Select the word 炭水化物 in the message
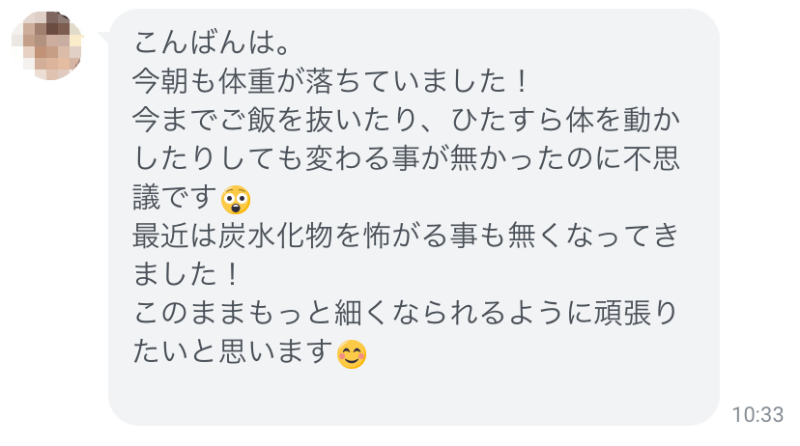Screen dimensions: 800x446 click(x=276, y=236)
